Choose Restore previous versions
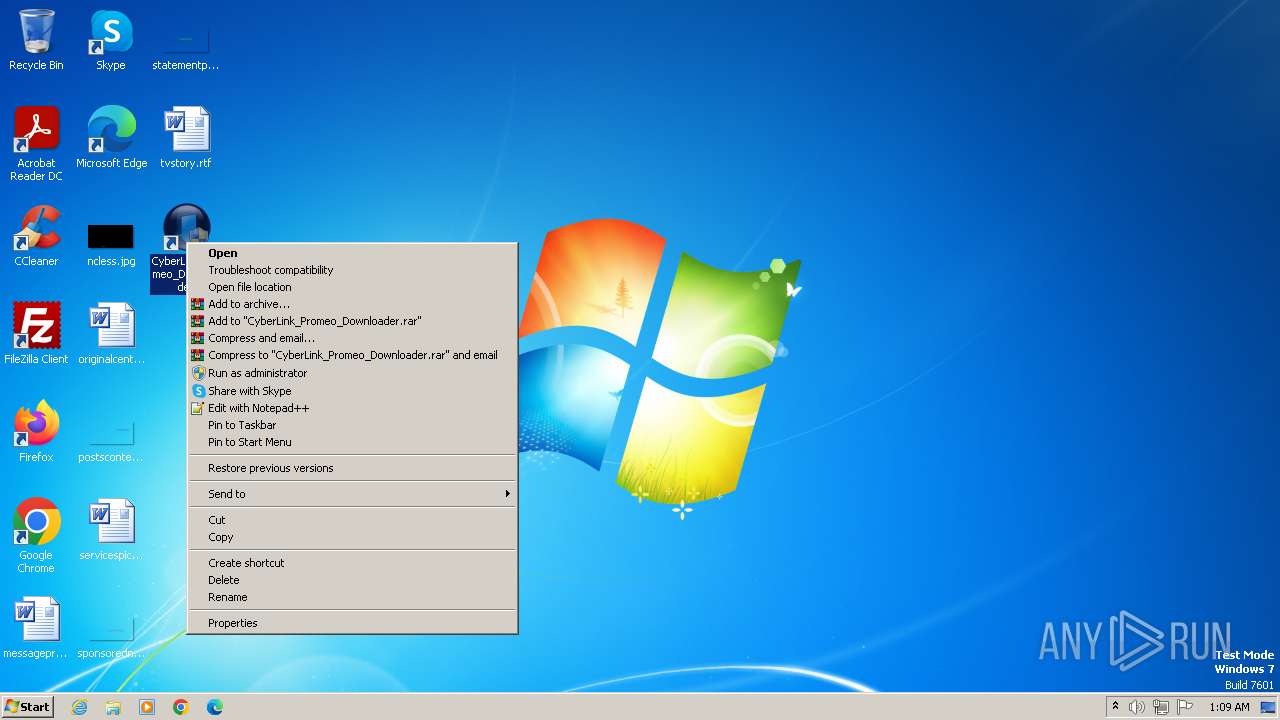Screen dimensions: 1280x720 353,468
